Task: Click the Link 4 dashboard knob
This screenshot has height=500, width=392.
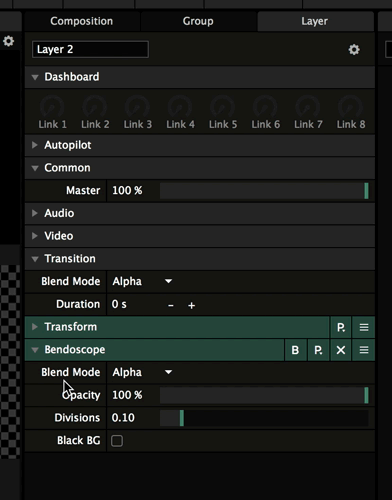Action: (180, 107)
